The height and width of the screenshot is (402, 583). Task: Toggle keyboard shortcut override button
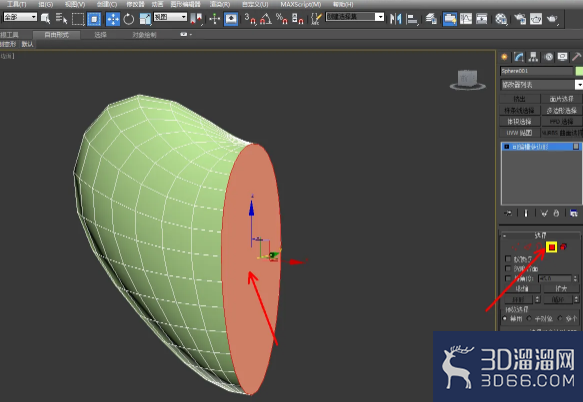(231, 19)
